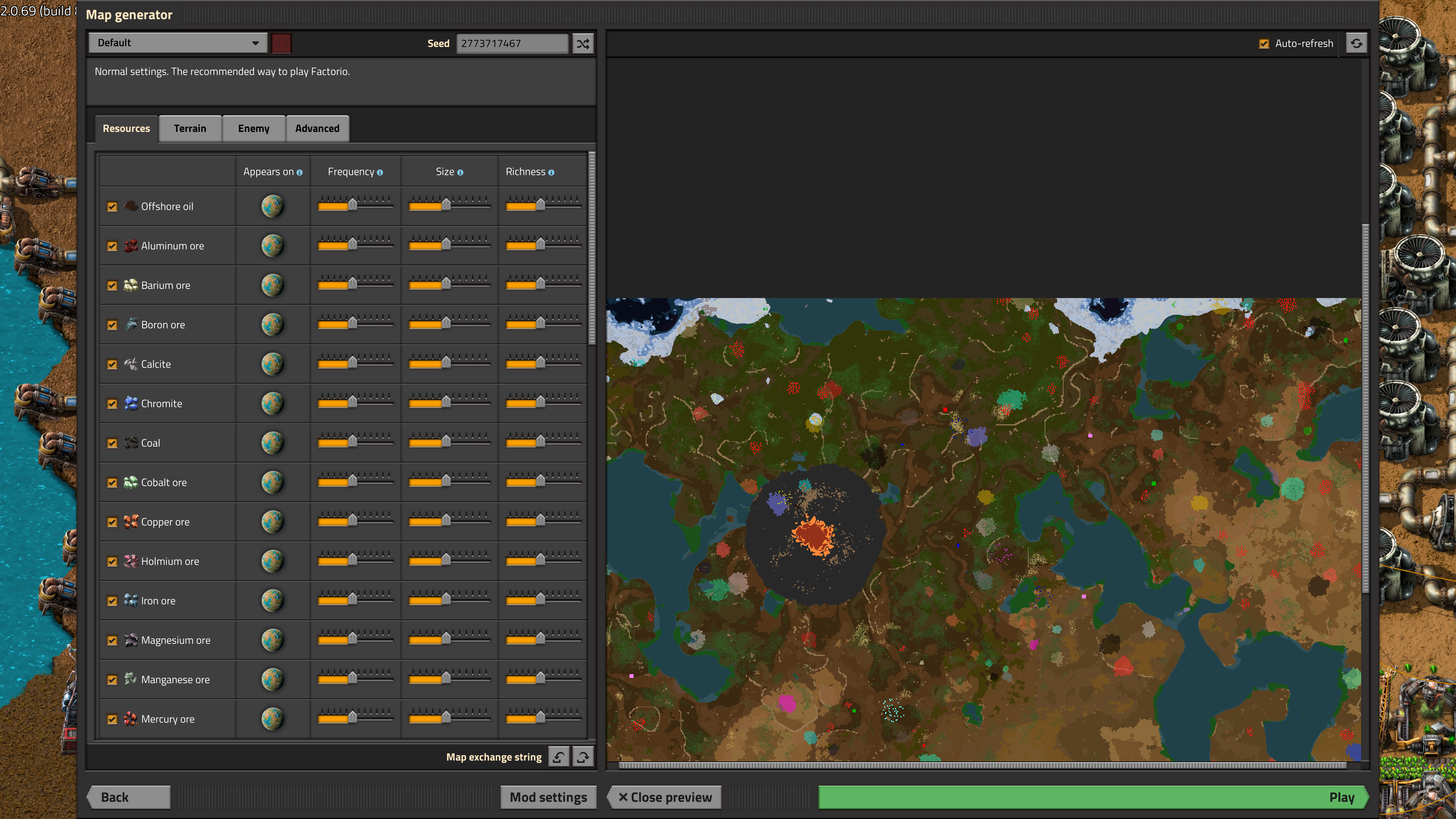
Task: Click the Copper ore resource icon
Action: pyautogui.click(x=130, y=522)
